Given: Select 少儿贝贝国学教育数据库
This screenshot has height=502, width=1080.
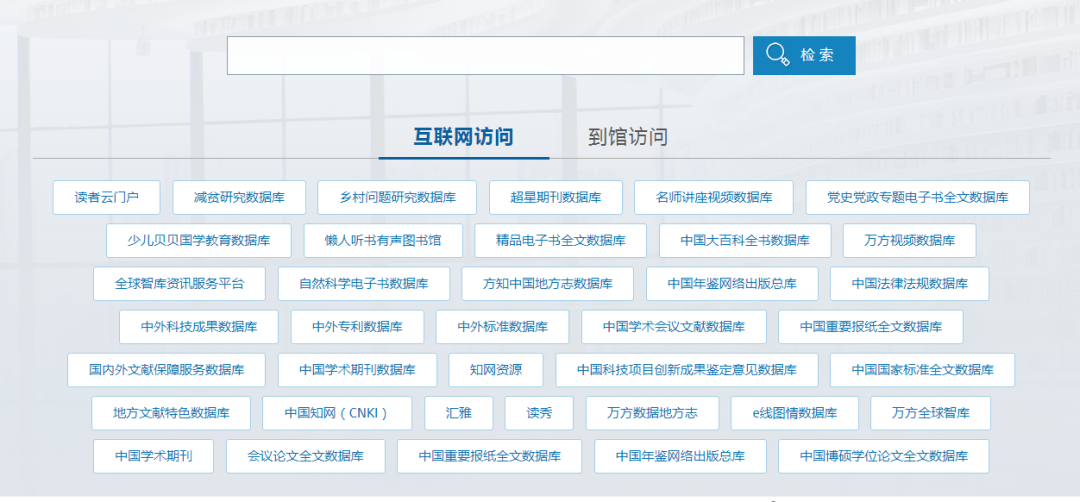Looking at the screenshot, I should [x=199, y=240].
